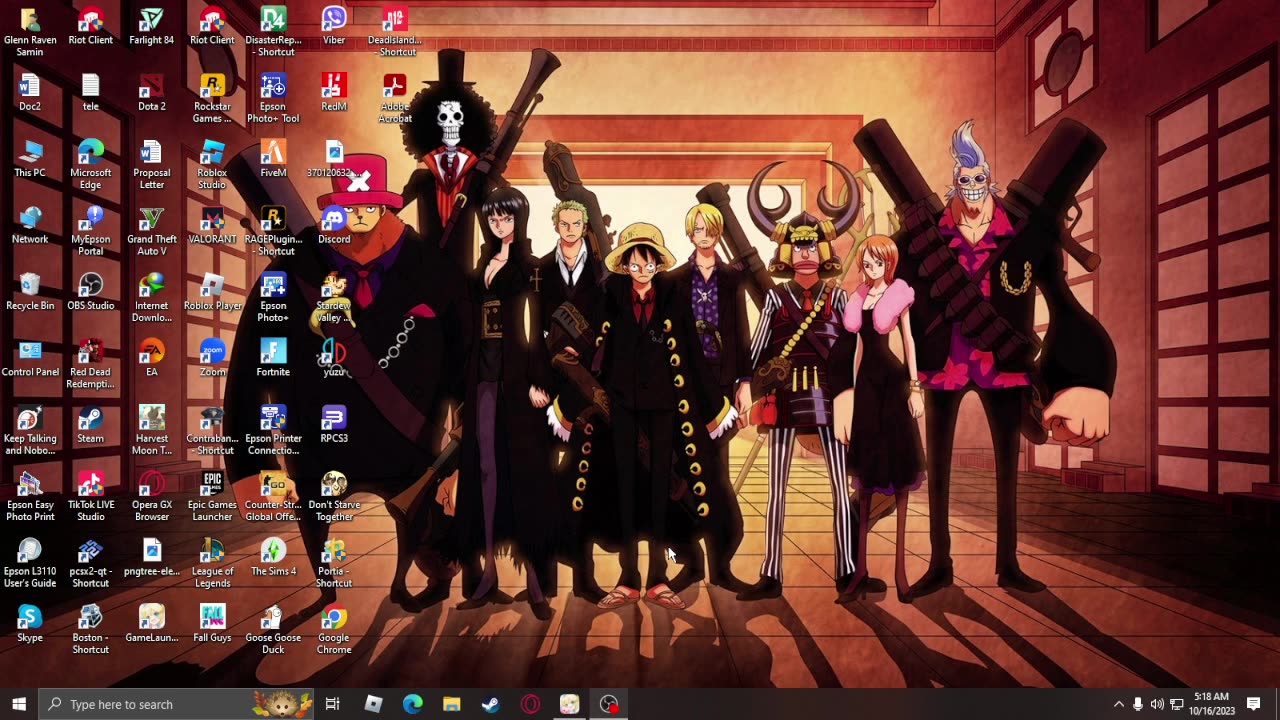Launch Farlight 84 desktop icon
Screen dimensions: 1280x720
click(152, 26)
